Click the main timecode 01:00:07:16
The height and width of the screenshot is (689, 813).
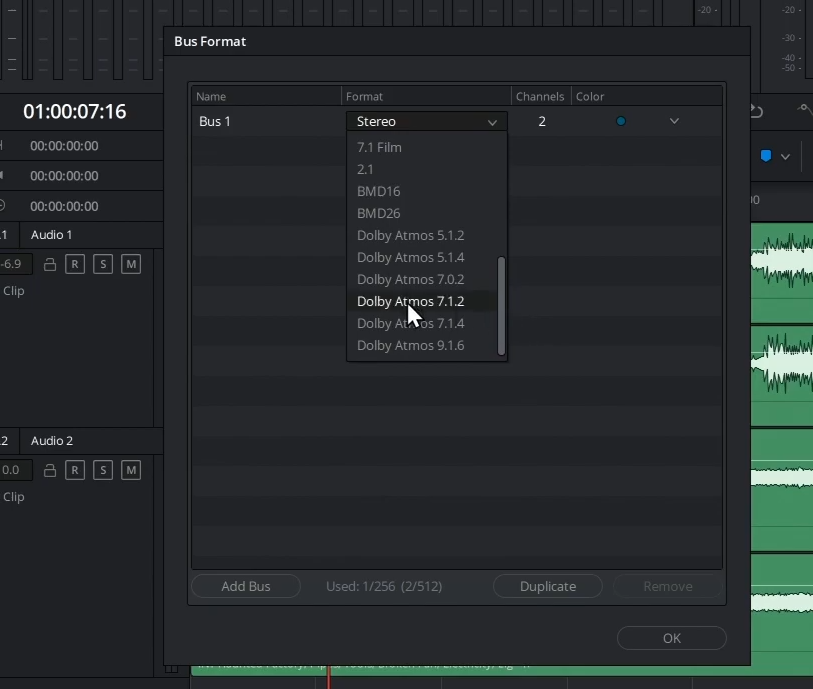pyautogui.click(x=75, y=111)
